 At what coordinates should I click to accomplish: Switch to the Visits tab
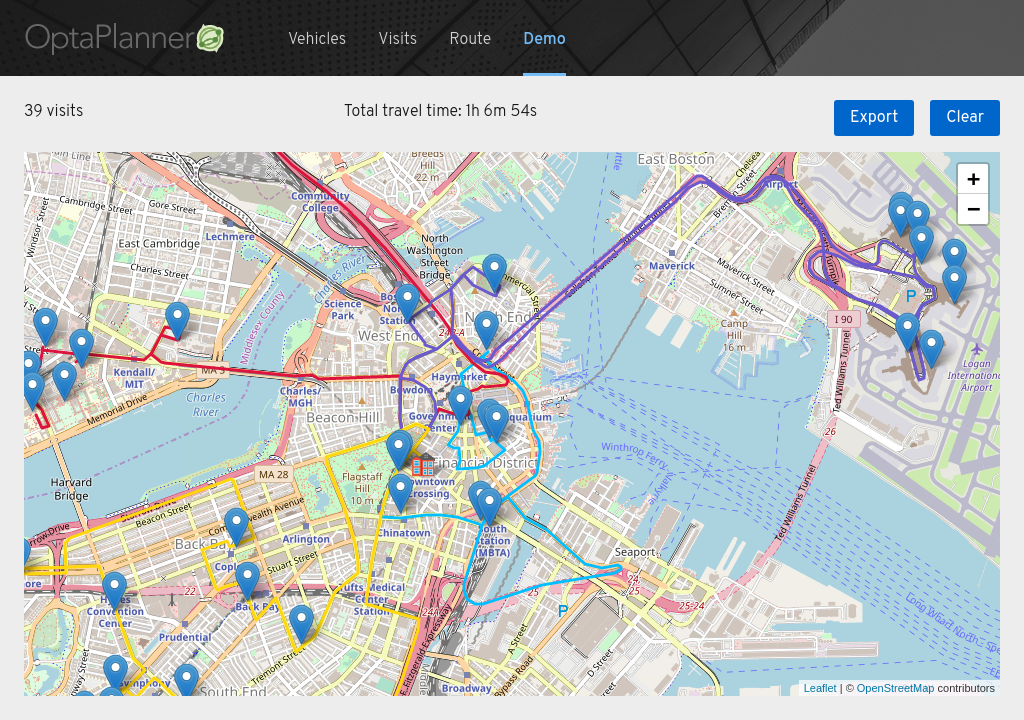[x=397, y=39]
